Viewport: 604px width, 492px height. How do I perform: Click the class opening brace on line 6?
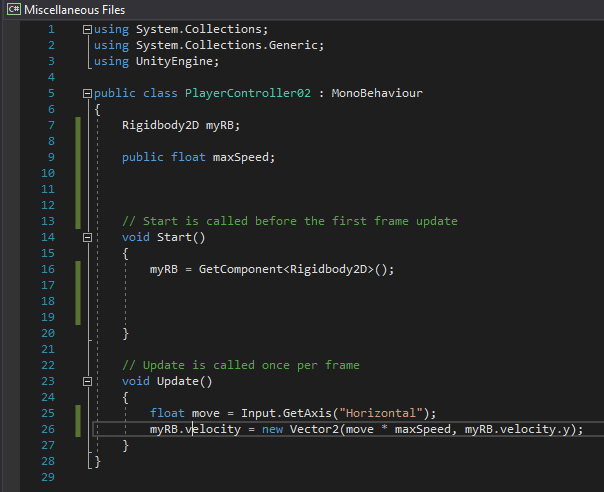point(97,109)
